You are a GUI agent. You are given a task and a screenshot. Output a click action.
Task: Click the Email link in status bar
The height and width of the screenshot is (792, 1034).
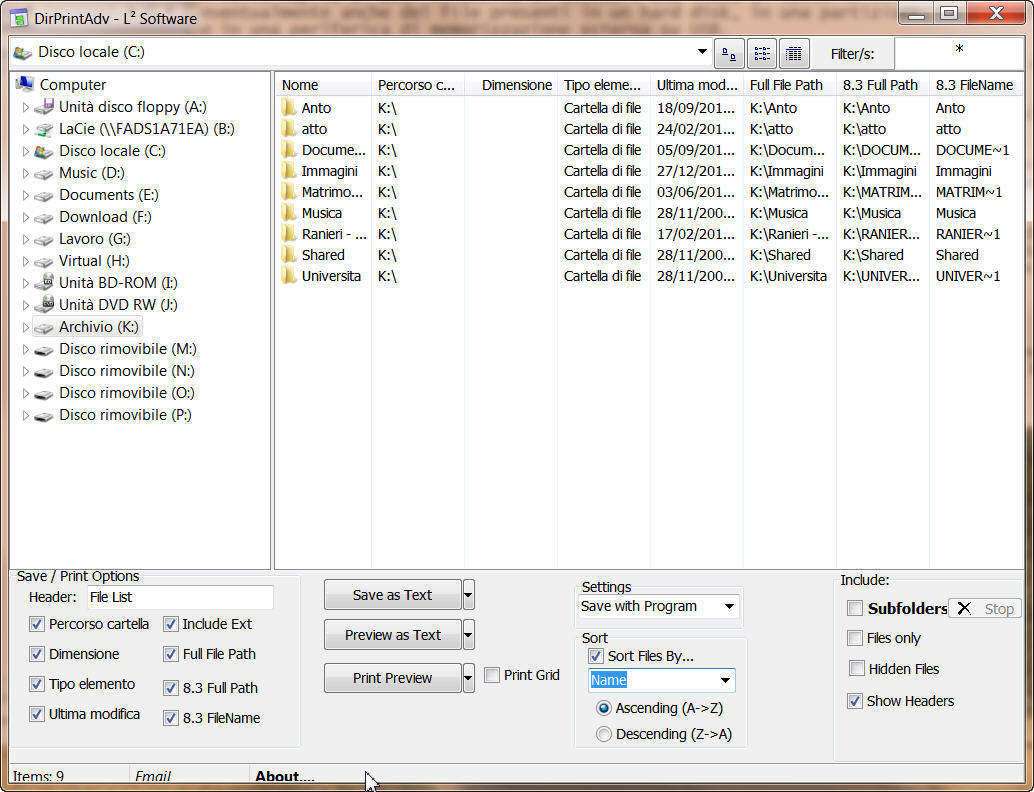[x=153, y=776]
